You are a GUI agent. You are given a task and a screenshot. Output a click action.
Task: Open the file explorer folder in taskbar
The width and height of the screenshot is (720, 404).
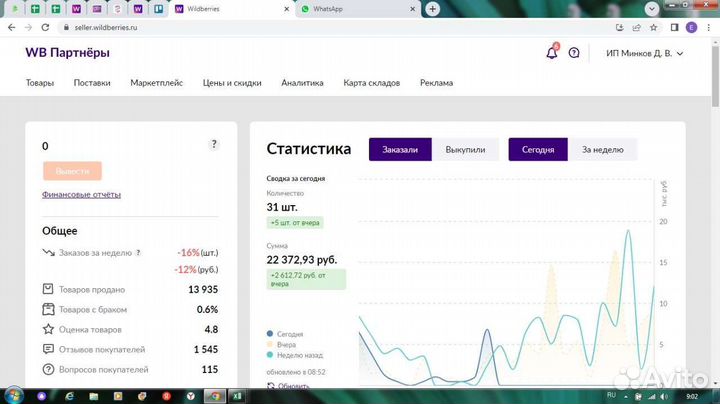tap(94, 396)
